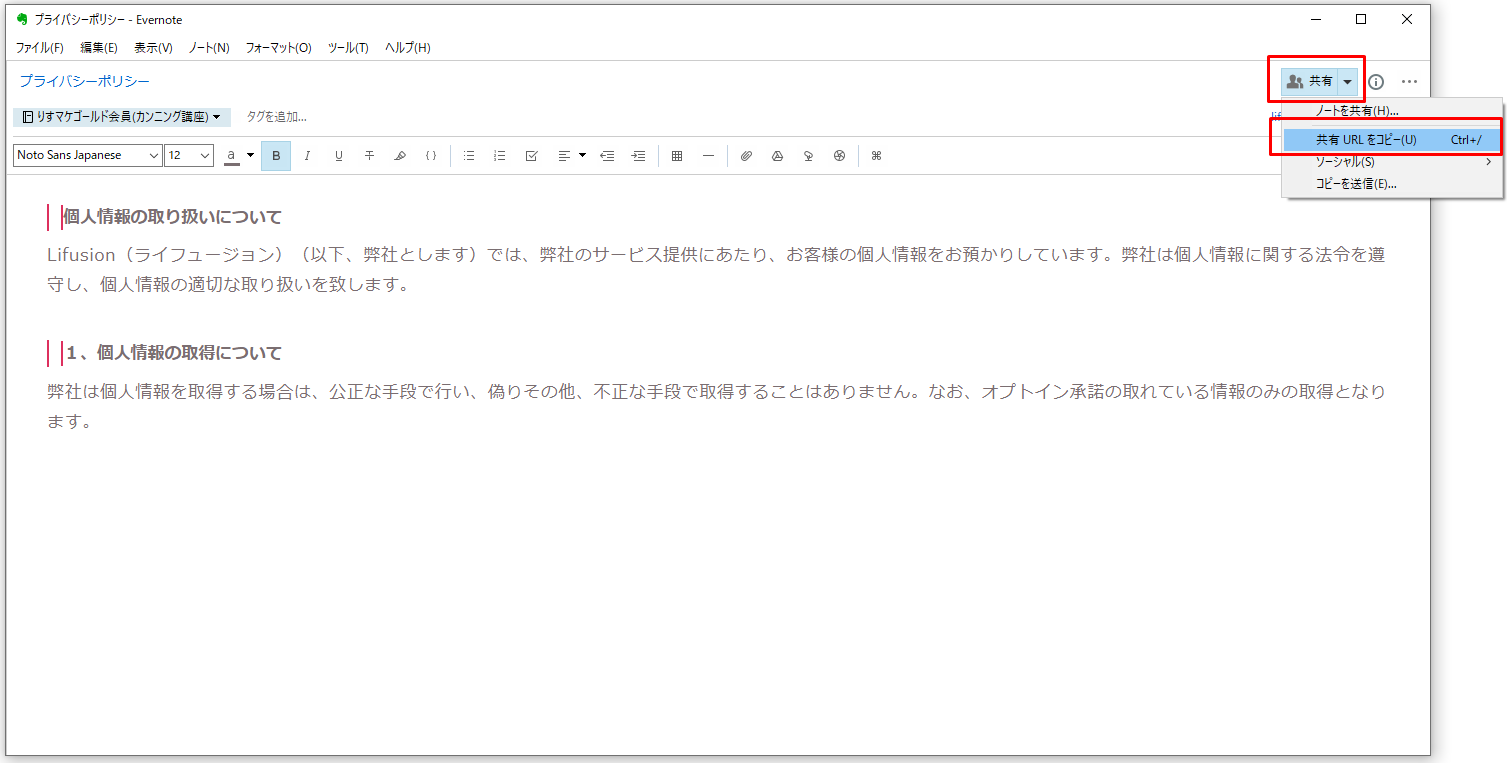Expand the ソーシャル(S) submenu

(x=1392, y=162)
